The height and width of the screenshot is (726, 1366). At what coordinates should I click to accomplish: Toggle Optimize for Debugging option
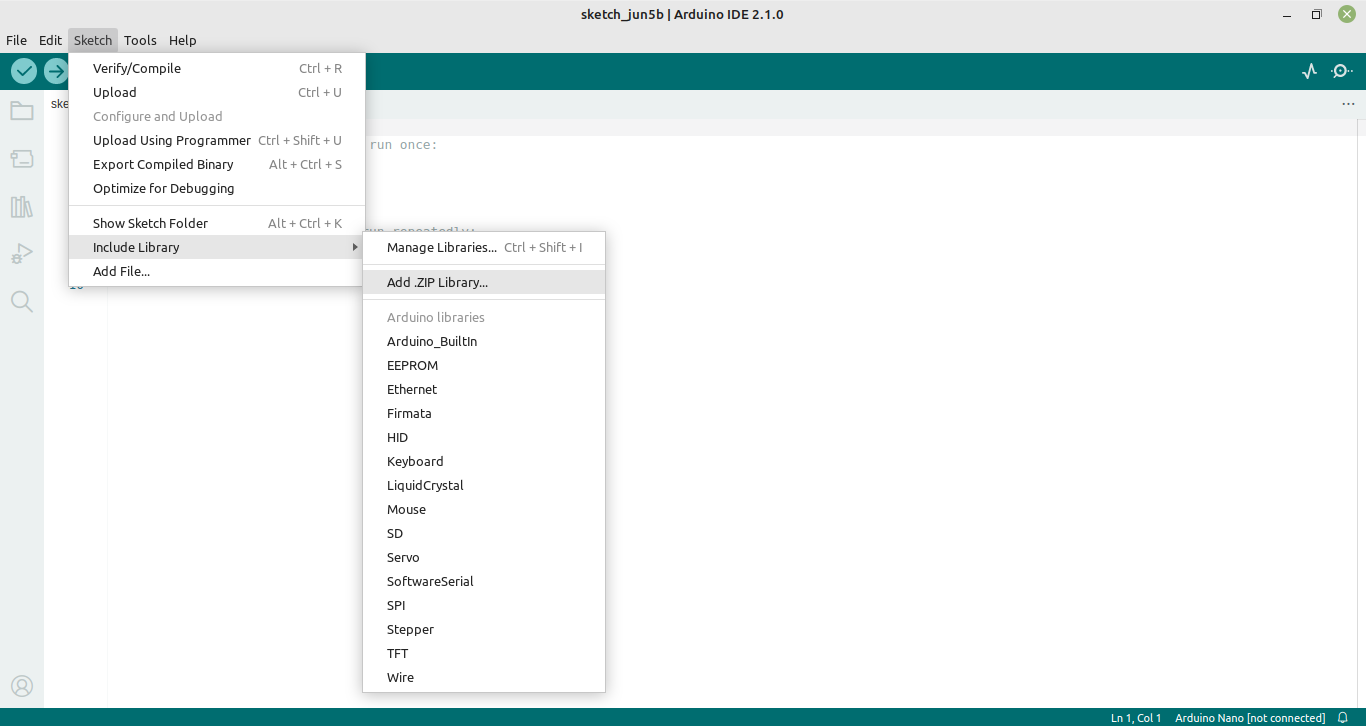point(217,188)
